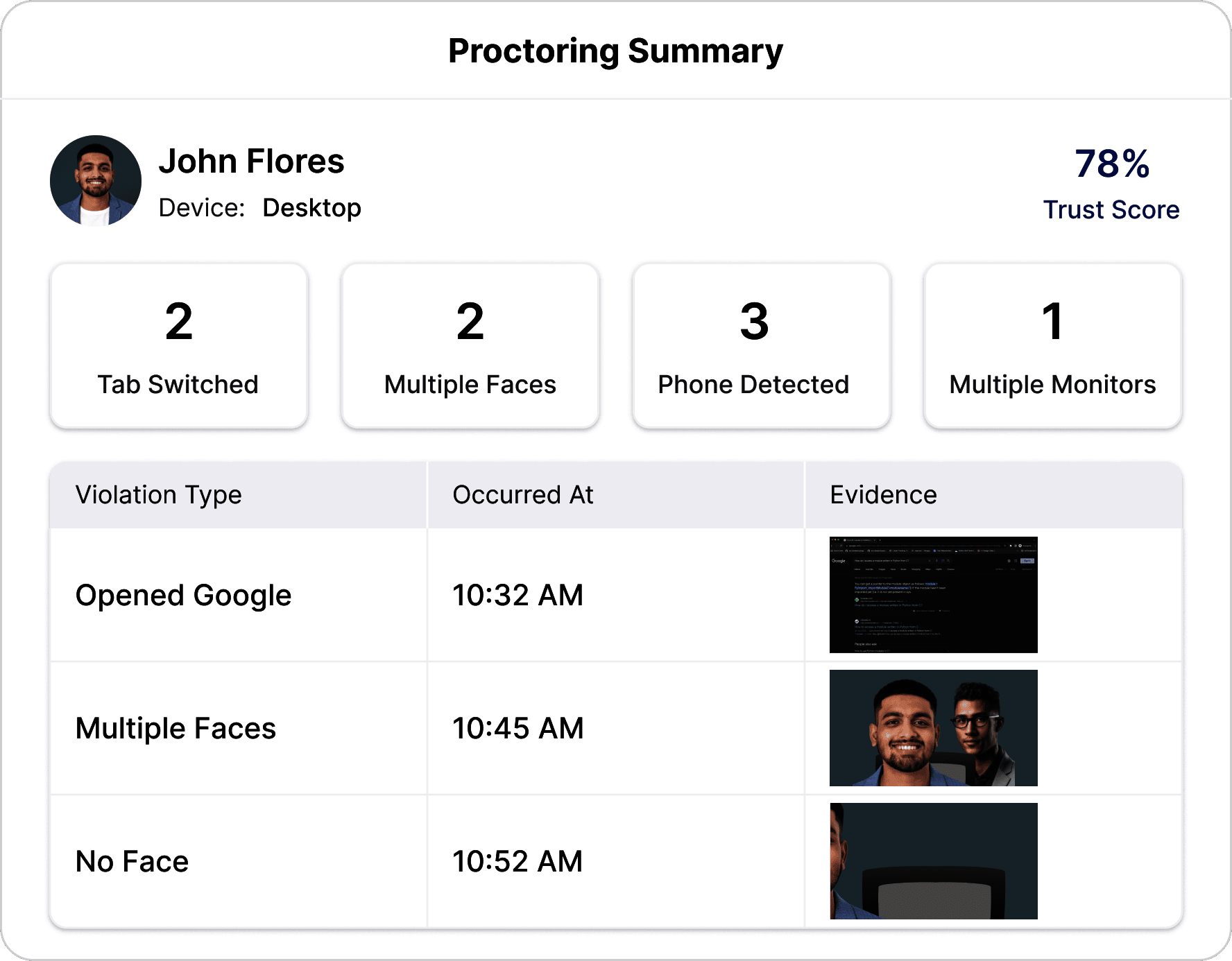Open the No Face evidence image
The width and height of the screenshot is (1232, 961).
tap(932, 860)
